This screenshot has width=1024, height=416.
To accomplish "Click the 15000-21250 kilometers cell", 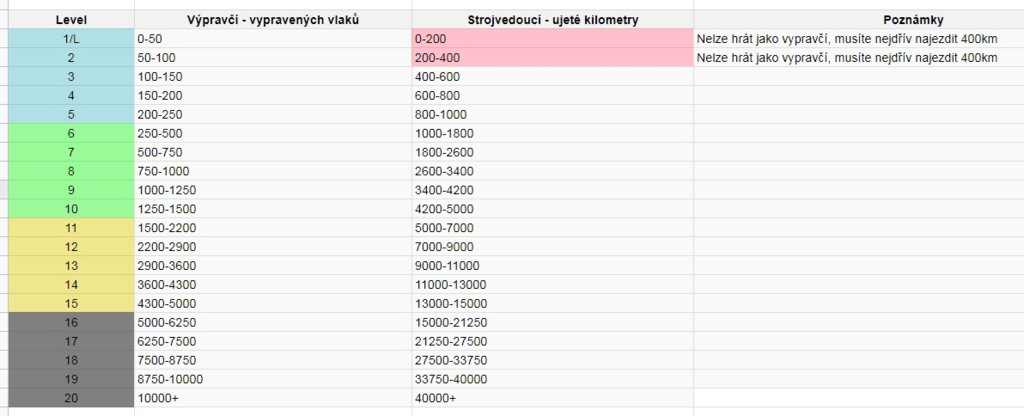I will point(552,323).
